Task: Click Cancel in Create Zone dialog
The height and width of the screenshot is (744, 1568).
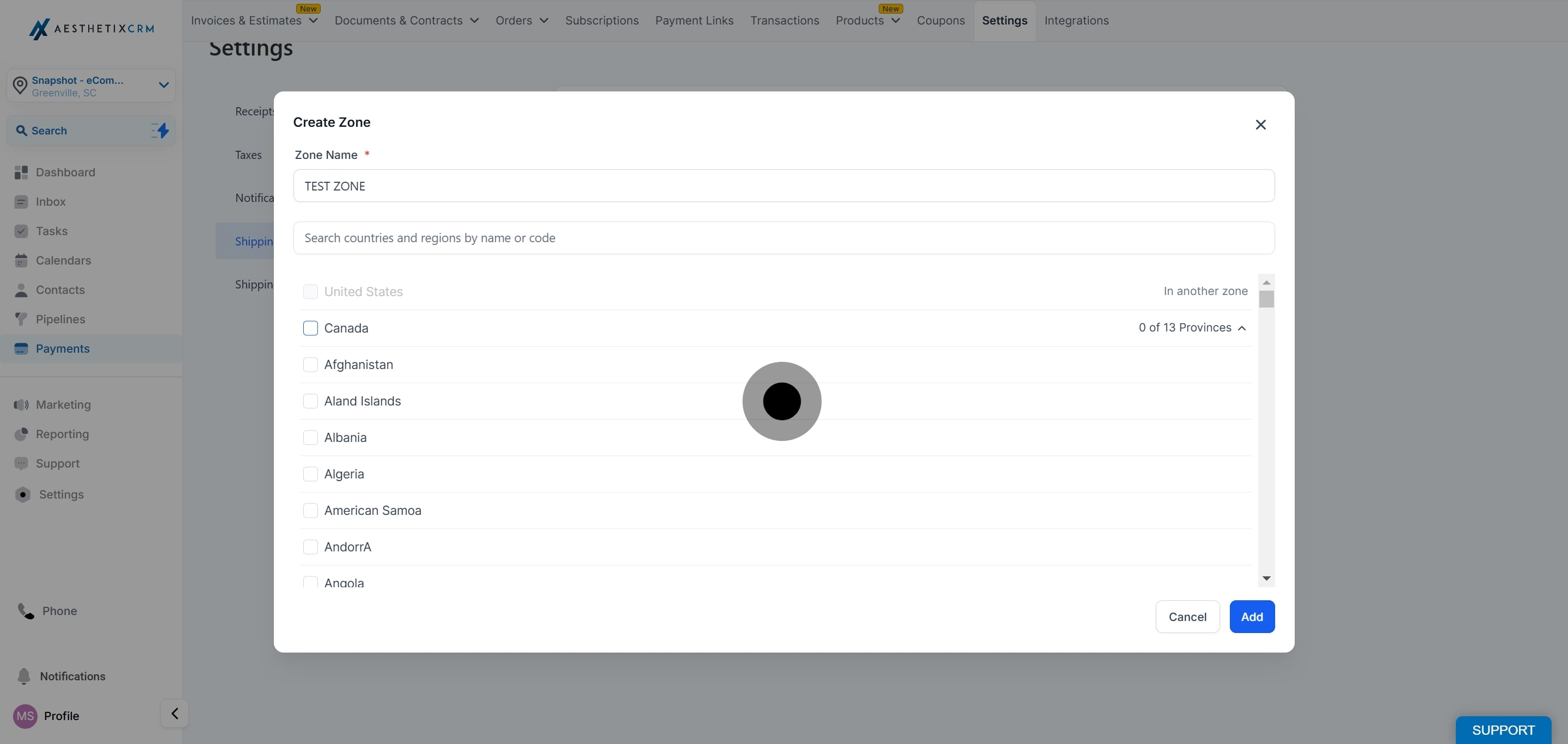Action: pyautogui.click(x=1187, y=616)
